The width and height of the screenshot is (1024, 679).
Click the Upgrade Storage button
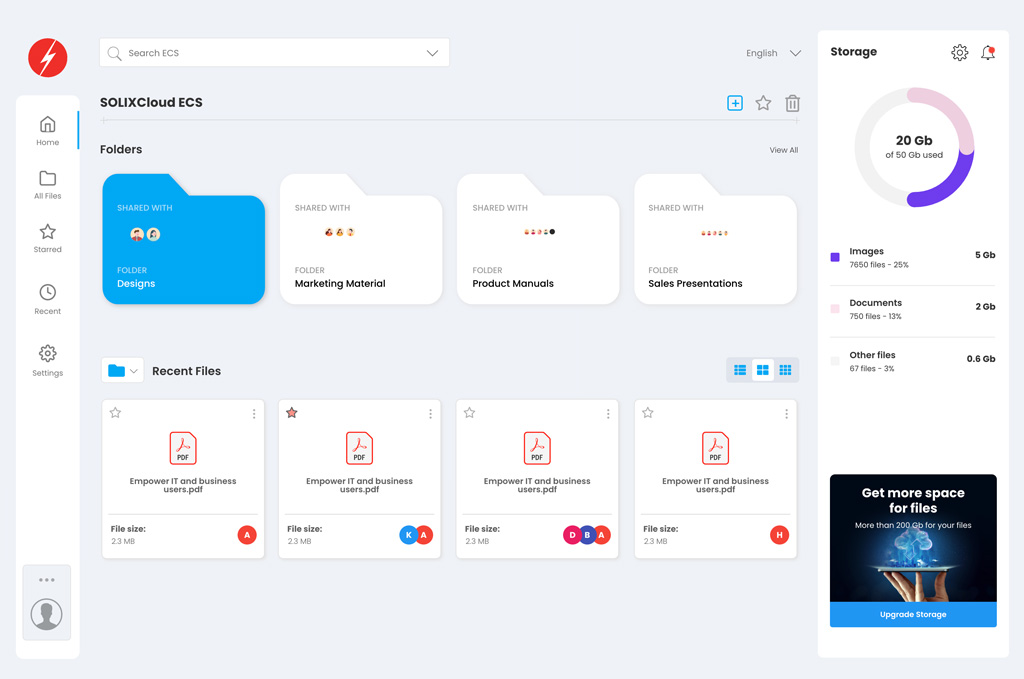[x=913, y=614]
